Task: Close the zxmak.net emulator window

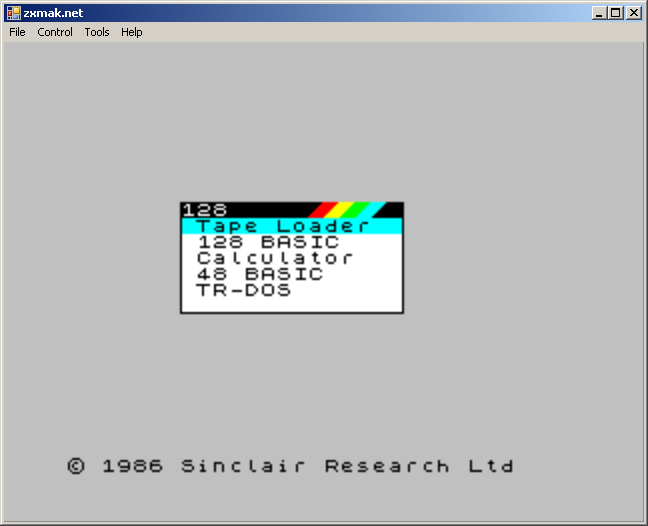Action: (x=633, y=13)
